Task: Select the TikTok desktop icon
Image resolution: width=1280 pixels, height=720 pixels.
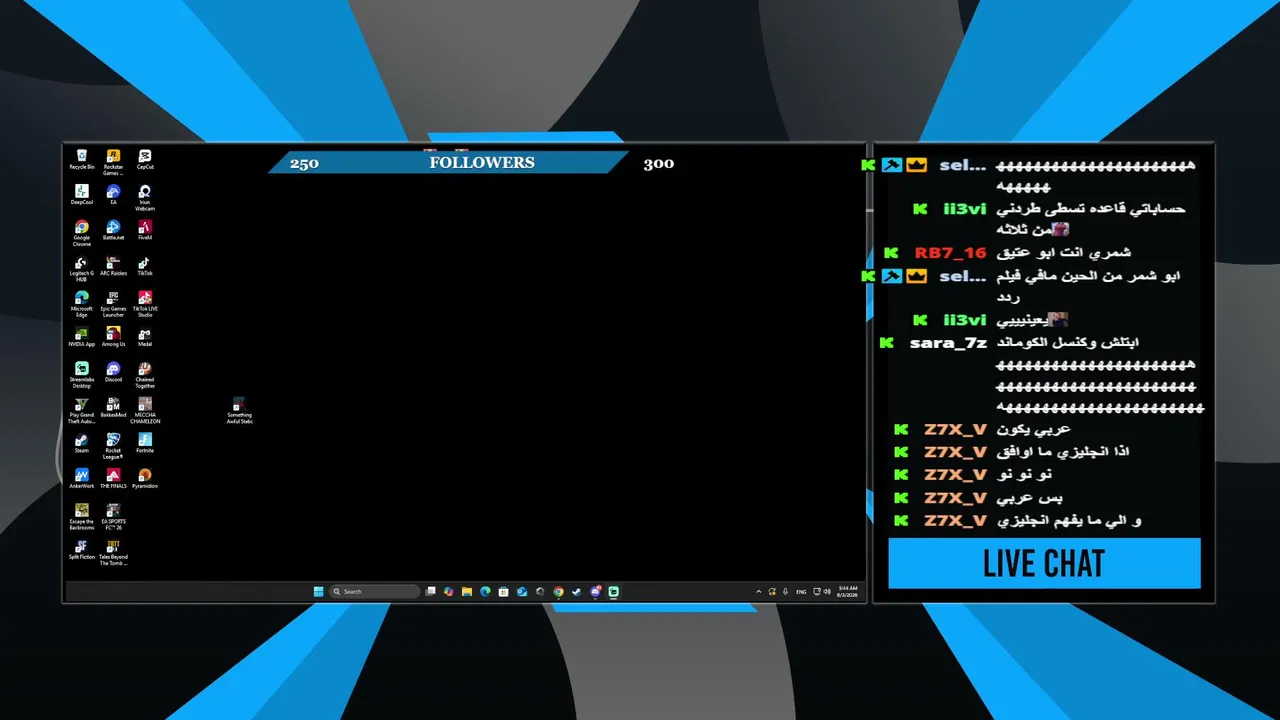Action: [x=145, y=267]
